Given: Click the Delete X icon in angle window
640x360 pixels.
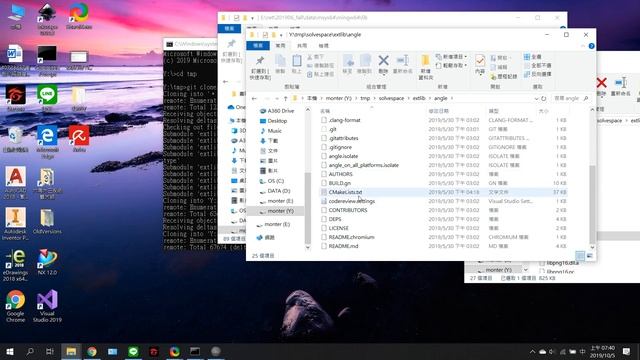Looking at the screenshot, I should point(383,61).
